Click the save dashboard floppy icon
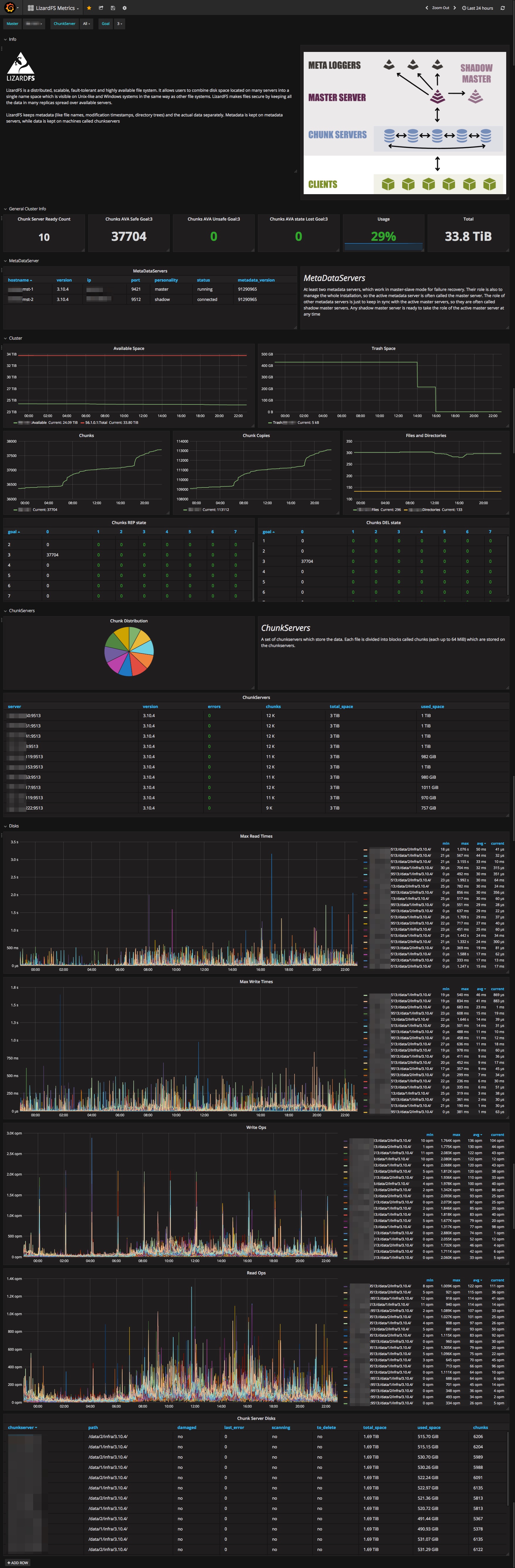515x1568 pixels. click(x=113, y=8)
